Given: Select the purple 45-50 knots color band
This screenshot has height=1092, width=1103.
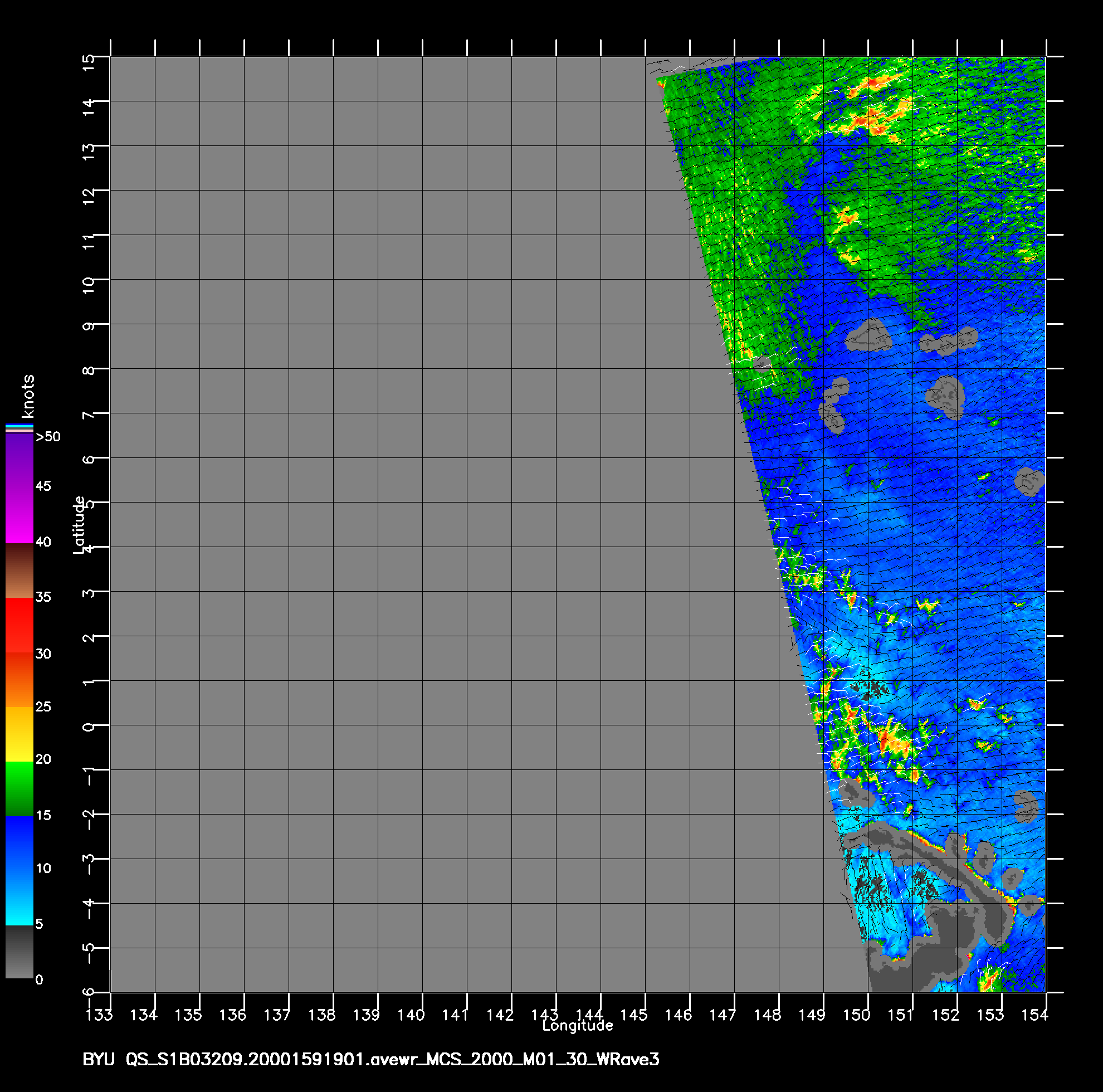Looking at the screenshot, I should pos(19,461).
